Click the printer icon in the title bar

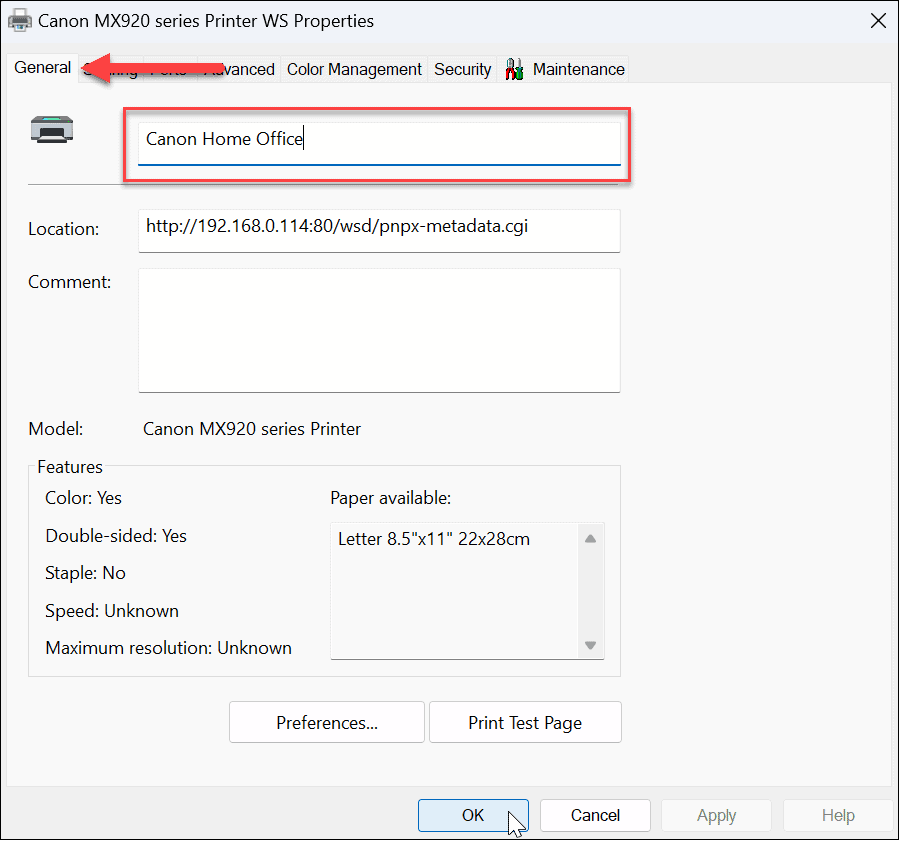20,20
